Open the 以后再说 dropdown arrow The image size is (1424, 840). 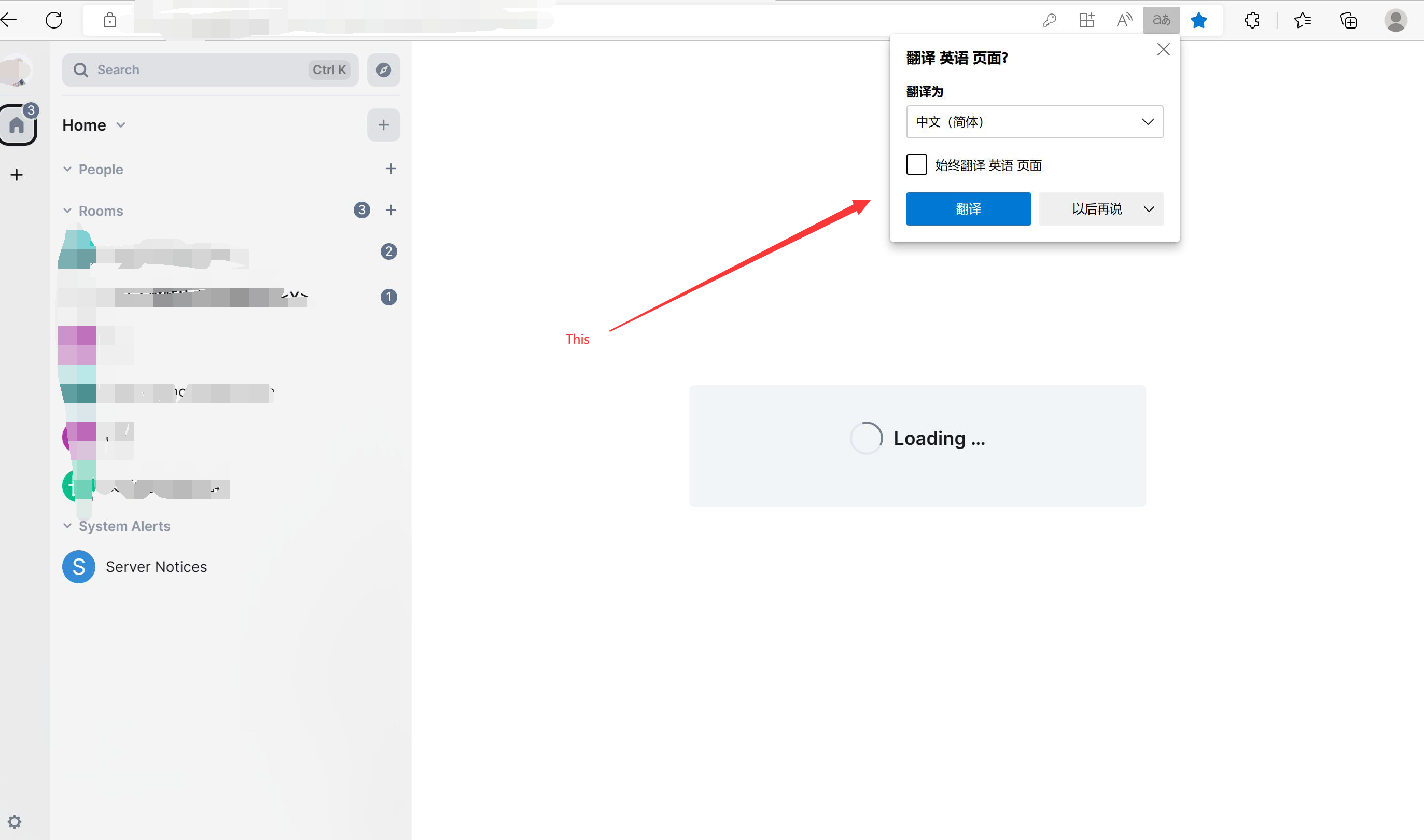(x=1148, y=209)
